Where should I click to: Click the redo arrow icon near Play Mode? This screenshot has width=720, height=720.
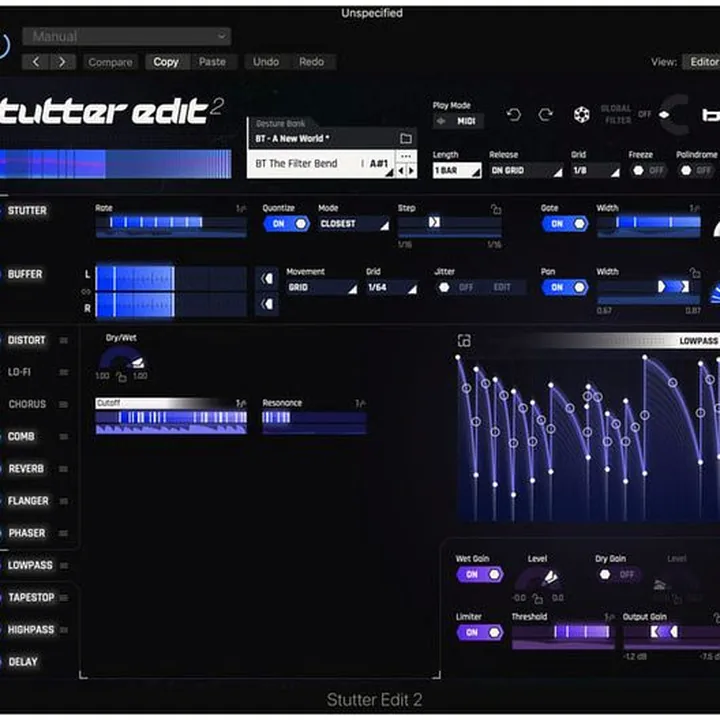pos(546,114)
